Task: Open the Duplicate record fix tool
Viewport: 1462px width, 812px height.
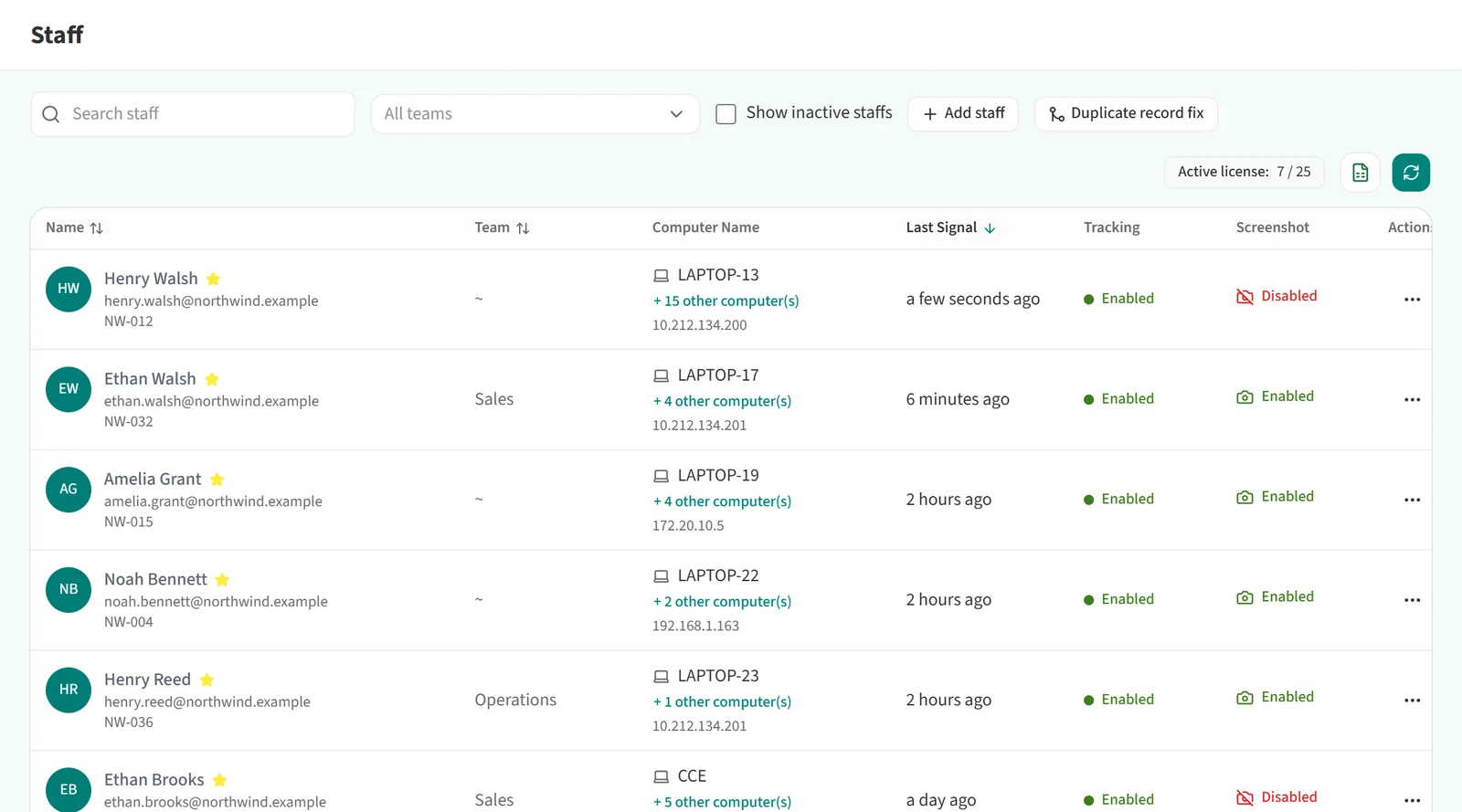Action: click(1126, 114)
